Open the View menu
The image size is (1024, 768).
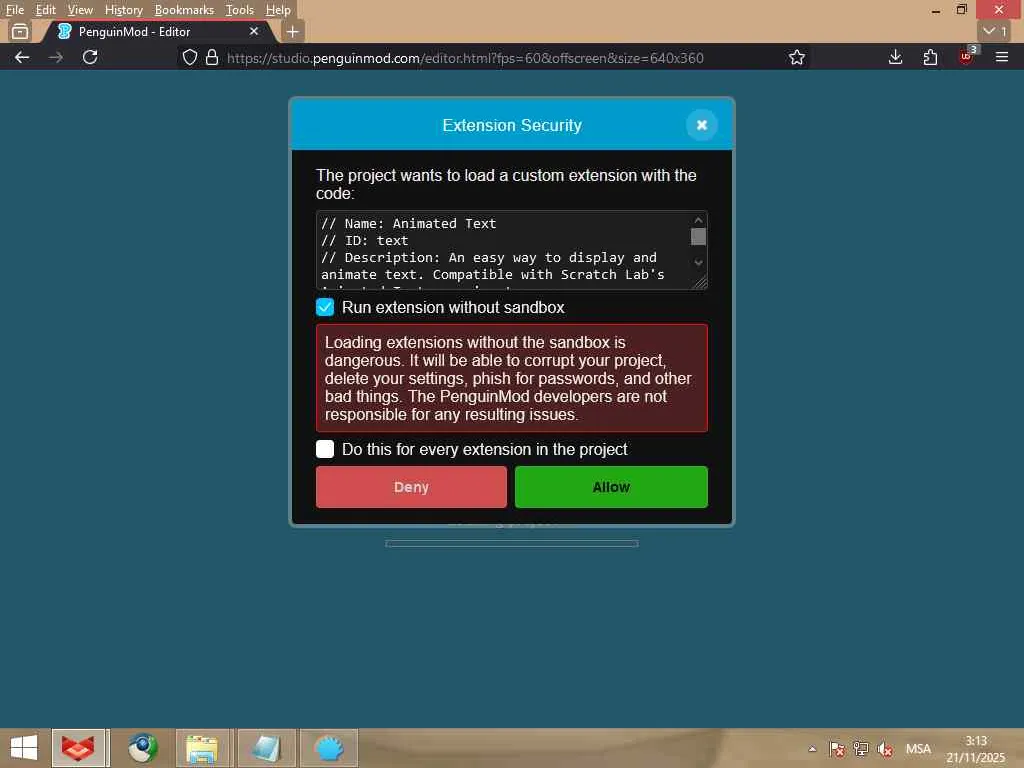80,10
